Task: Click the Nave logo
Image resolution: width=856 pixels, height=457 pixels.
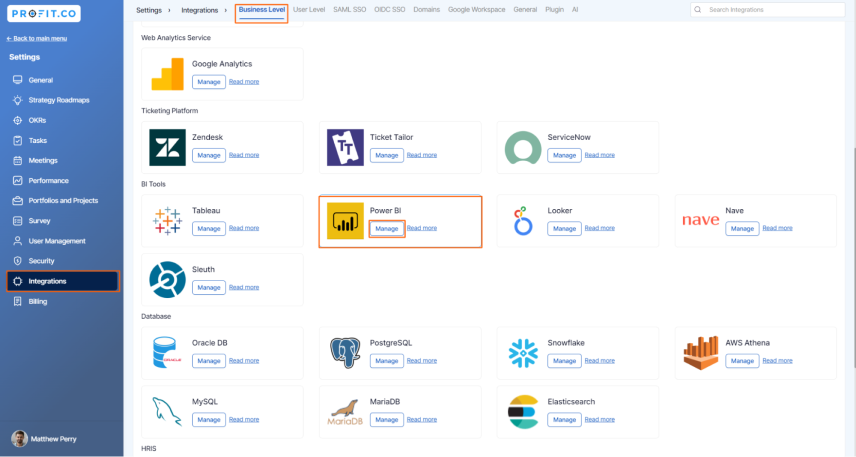Action: (700, 221)
